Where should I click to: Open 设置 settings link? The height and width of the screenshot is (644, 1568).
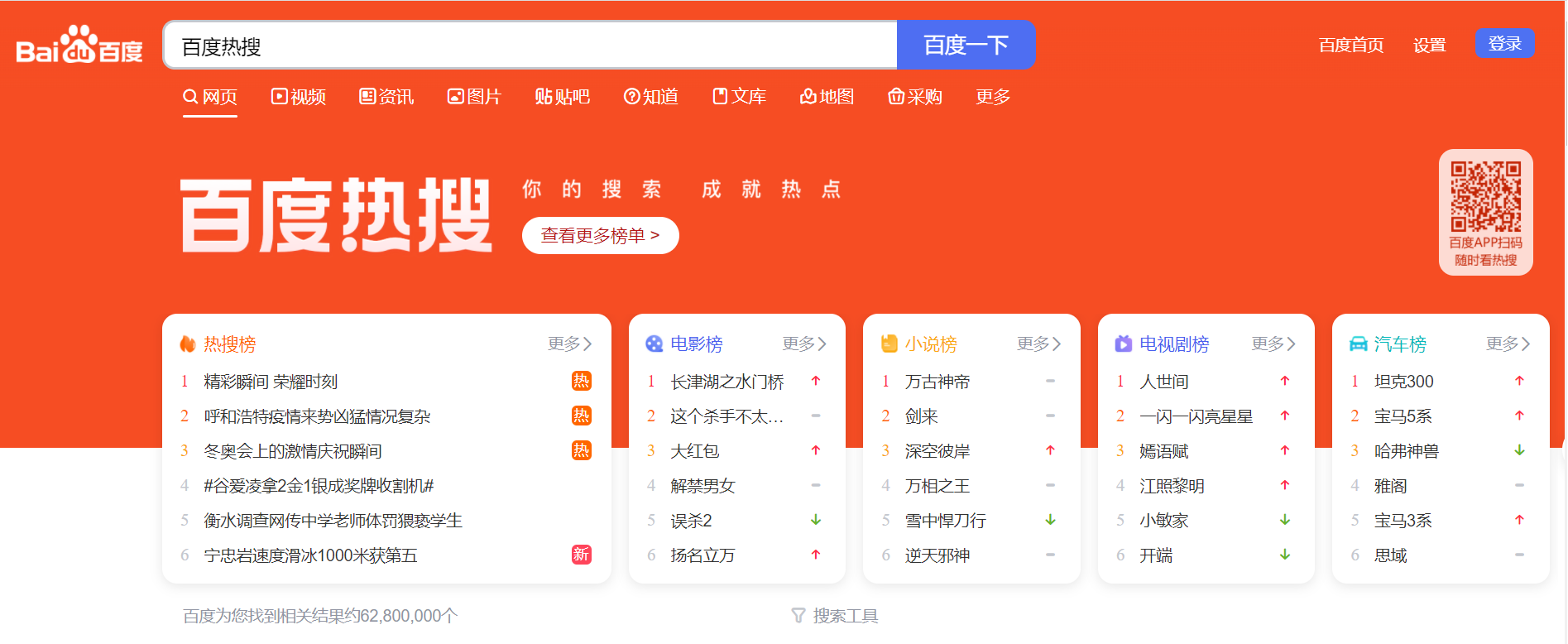click(x=1430, y=45)
